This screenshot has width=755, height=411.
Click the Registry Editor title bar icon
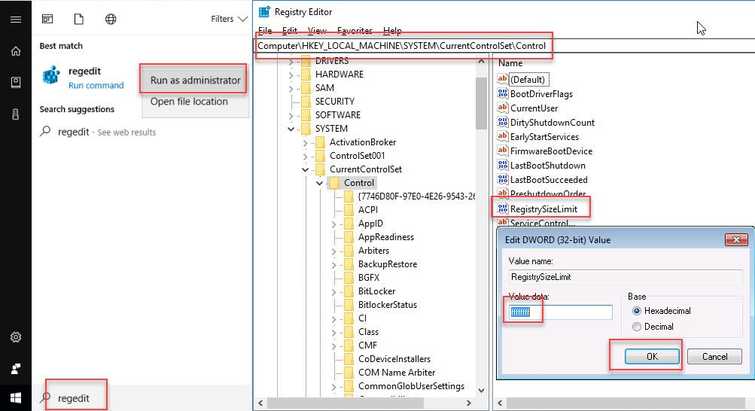click(x=264, y=12)
